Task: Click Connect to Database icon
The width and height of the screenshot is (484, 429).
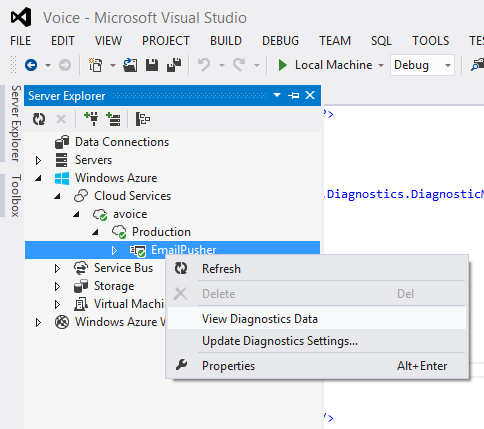Action: click(91, 119)
